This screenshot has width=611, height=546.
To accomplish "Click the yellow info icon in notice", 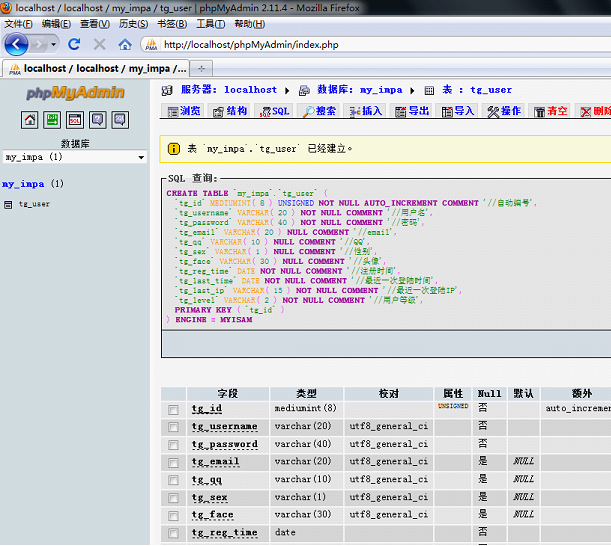I will pyautogui.click(x=174, y=149).
